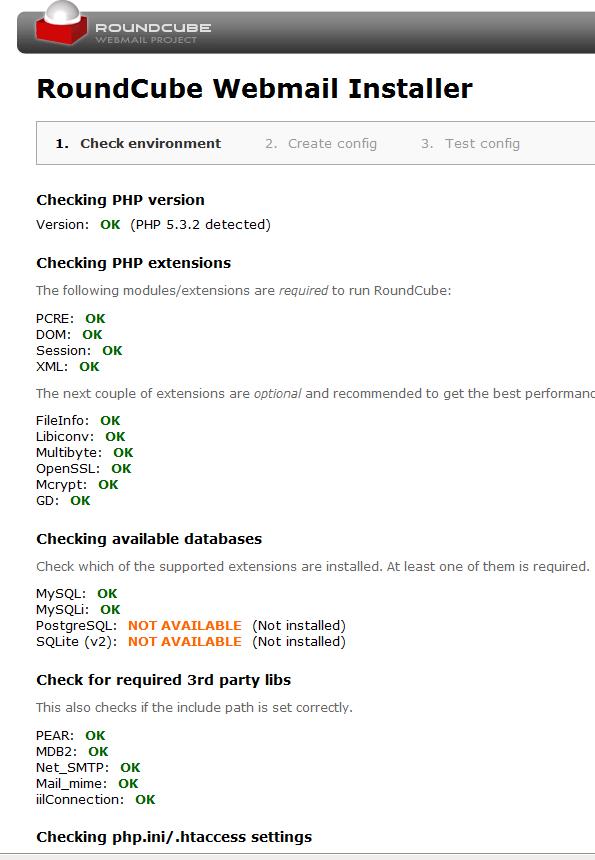Screen dimensions: 595x860
Task: Click the Not installed note beside PostgreSQL
Action: (296, 625)
